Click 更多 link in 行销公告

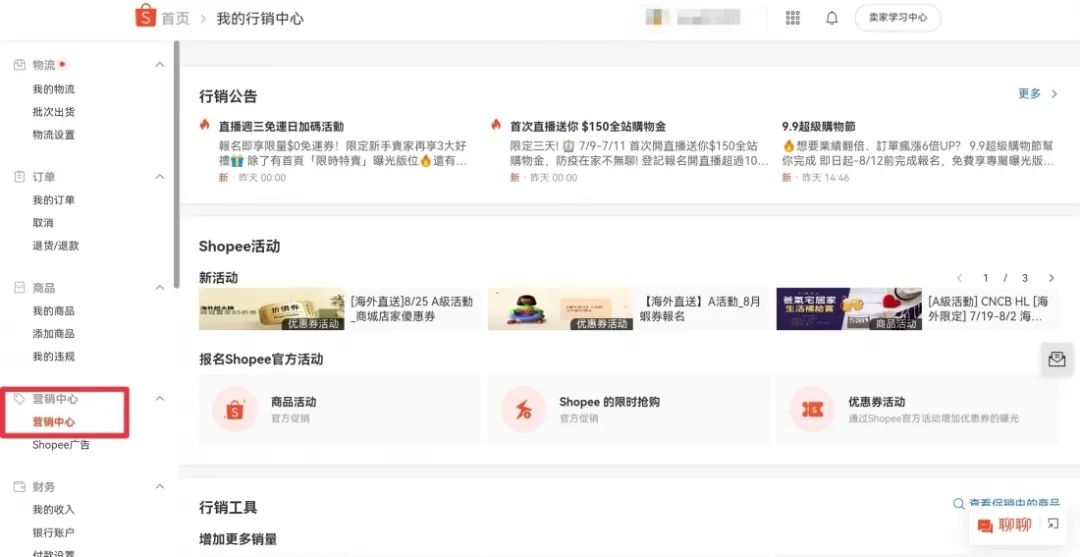pyautogui.click(x=1030, y=94)
